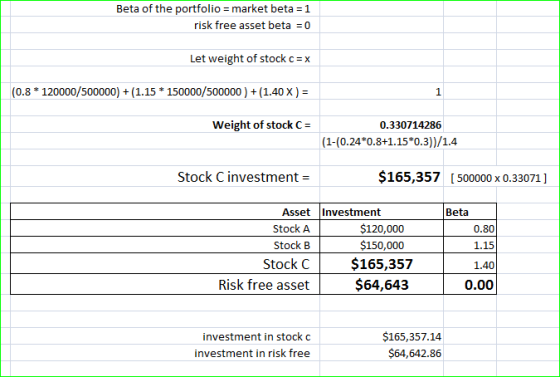Click the $64,642.86 value
The height and width of the screenshot is (377, 560).
click(415, 353)
